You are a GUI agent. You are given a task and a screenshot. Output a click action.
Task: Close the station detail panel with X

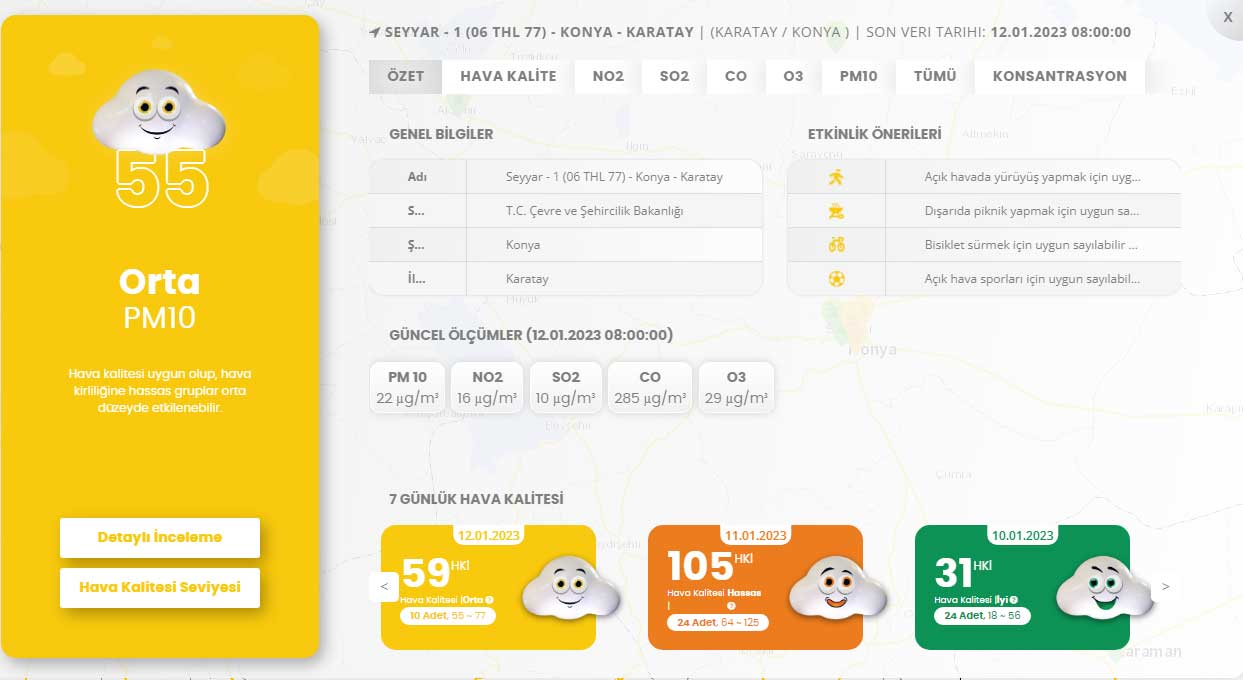1228,17
